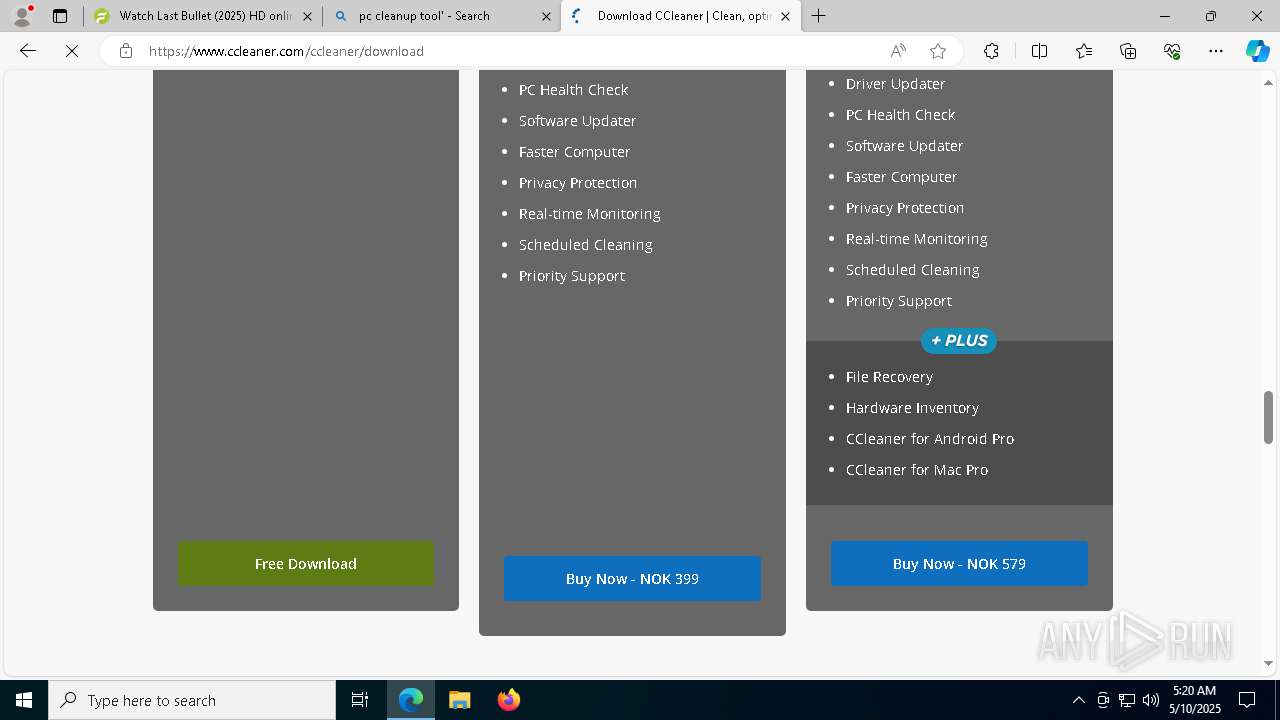
Task: Open the profile avatar icon in Edge
Action: [22, 16]
